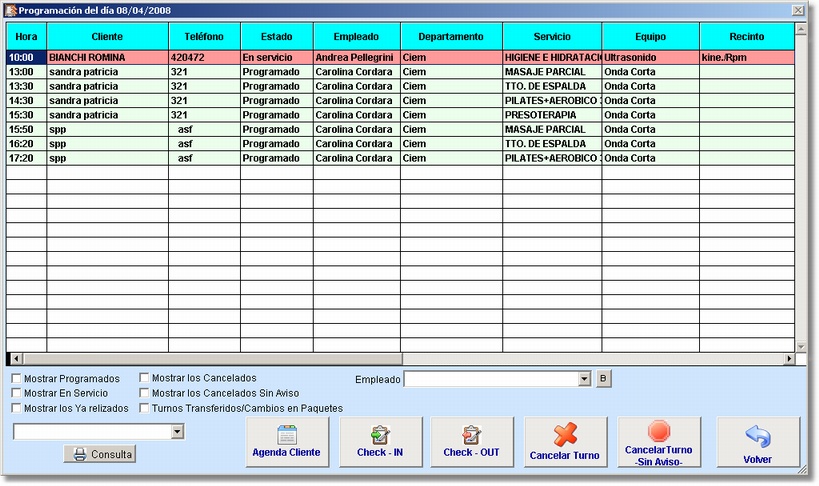819x486 pixels.
Task: Click the Ultrasonido equipment cell
Action: 650,57
